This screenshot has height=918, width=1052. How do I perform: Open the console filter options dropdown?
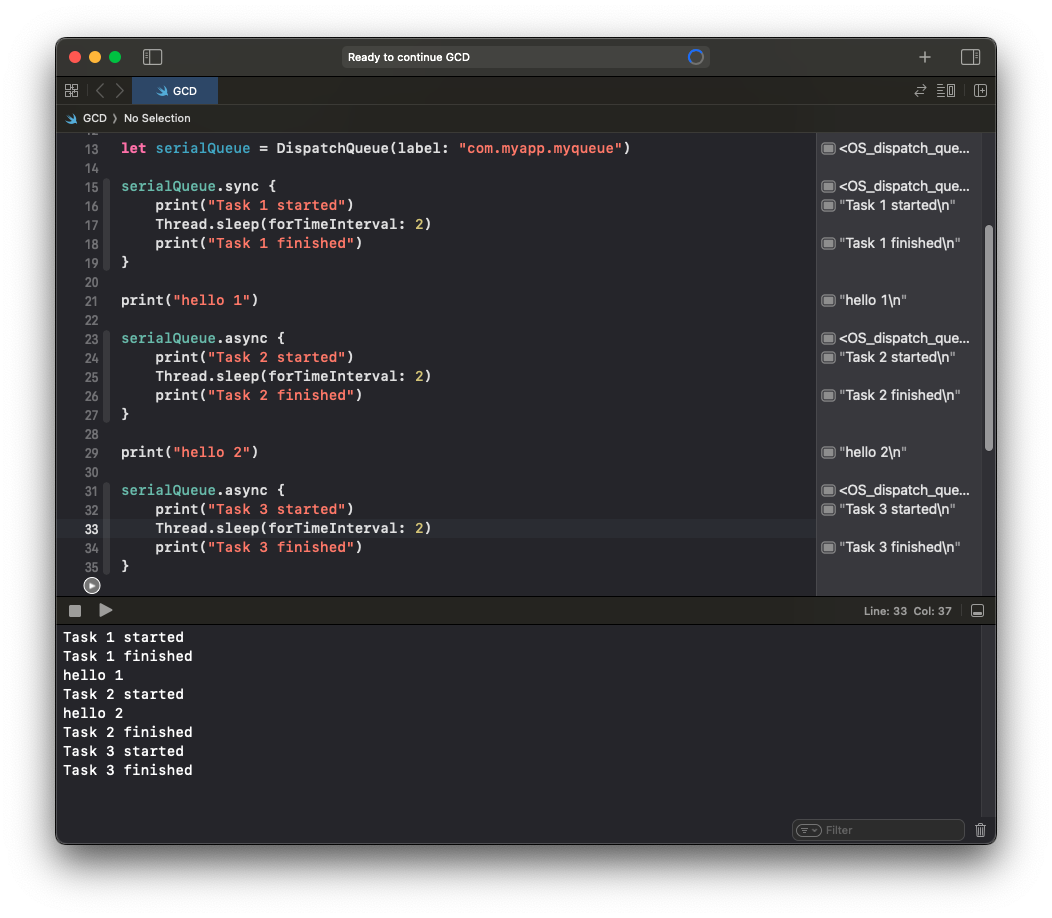(808, 830)
